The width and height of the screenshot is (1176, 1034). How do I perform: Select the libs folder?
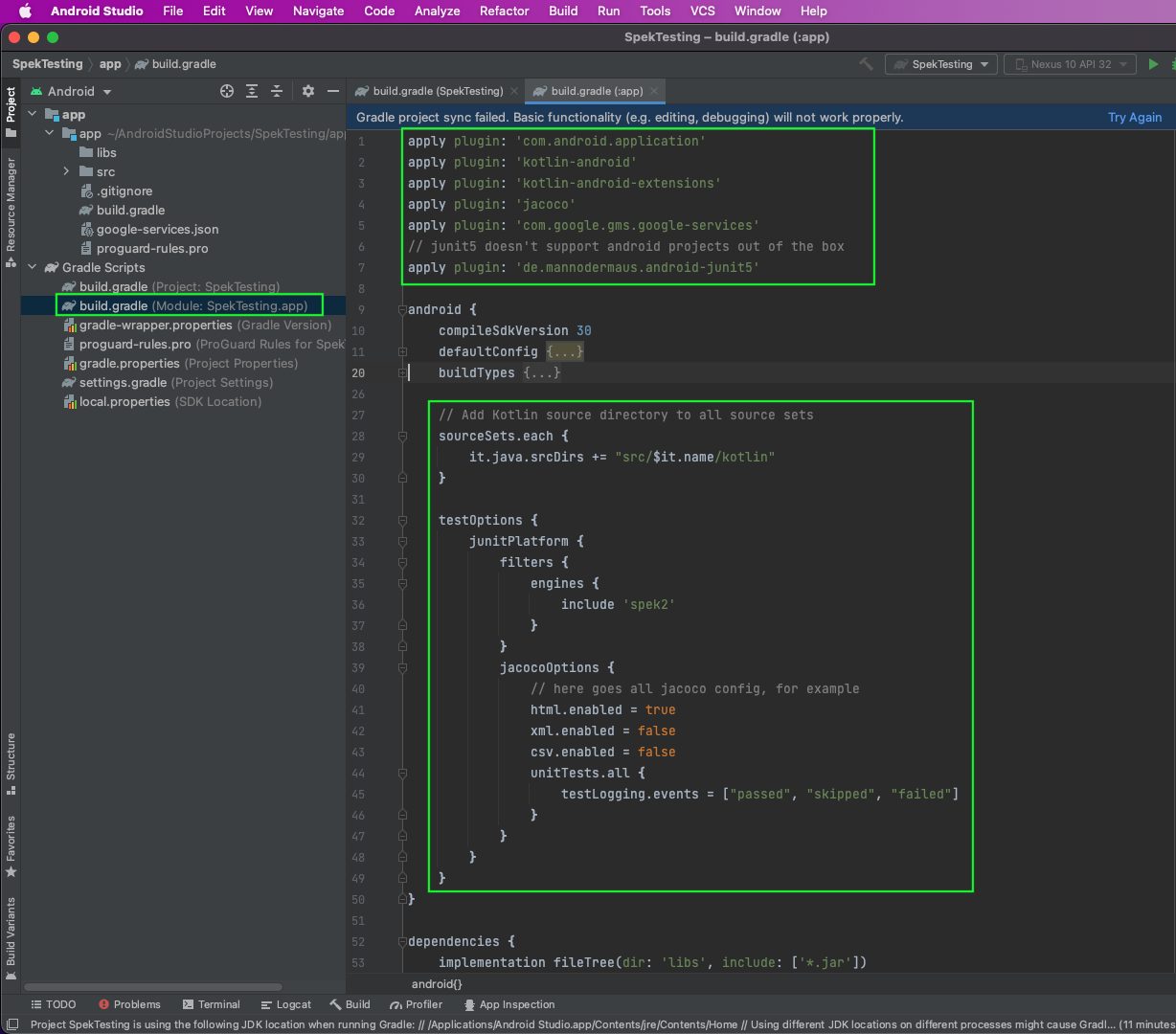(106, 152)
